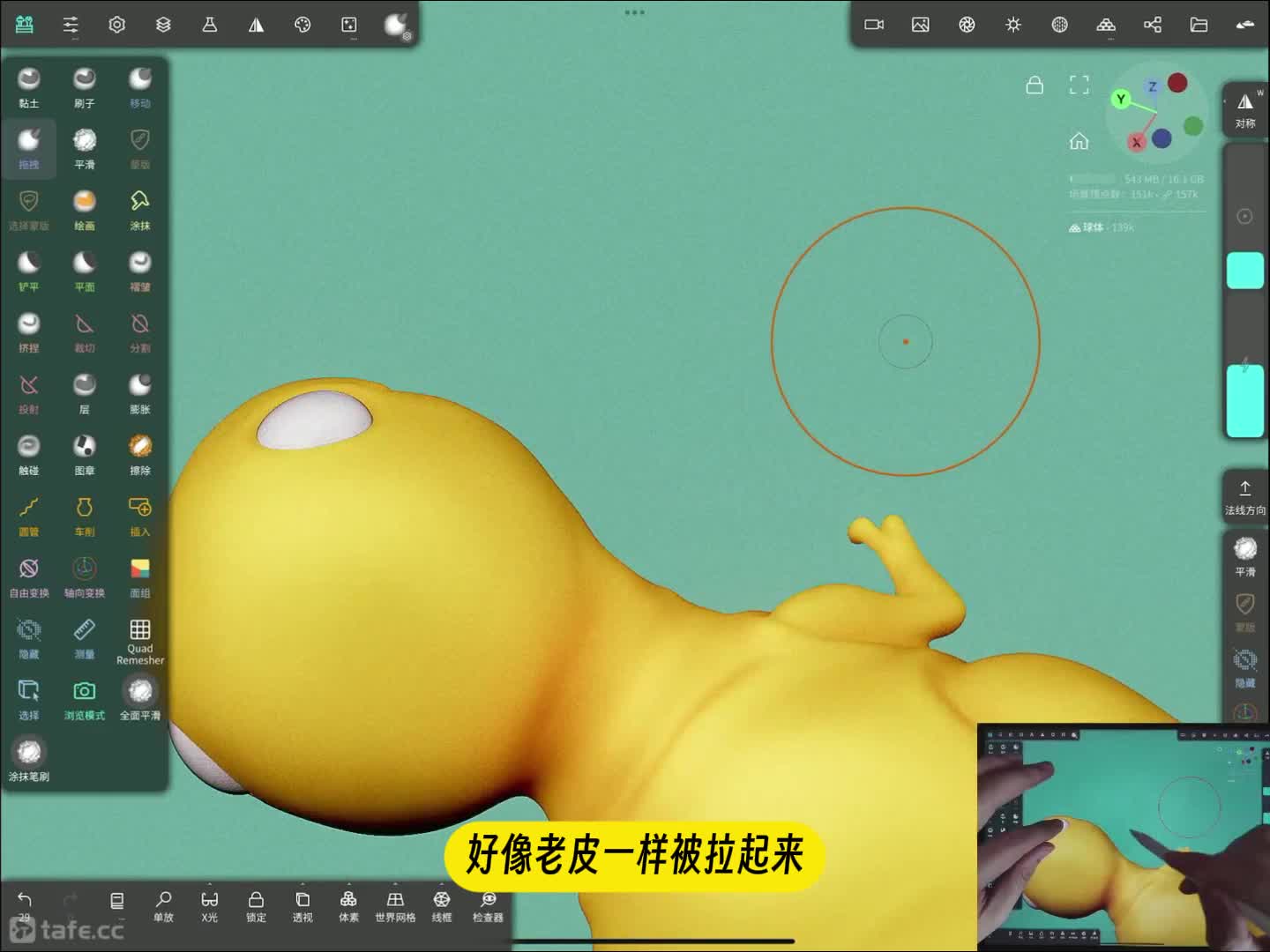Reset view with the home icon
This screenshot has width=1270, height=952.
pyautogui.click(x=1079, y=141)
